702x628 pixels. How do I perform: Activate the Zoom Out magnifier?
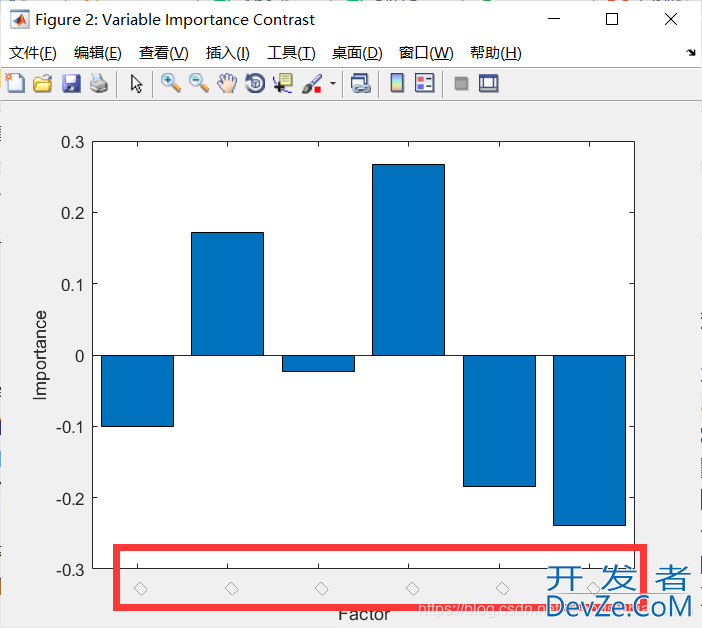[199, 84]
